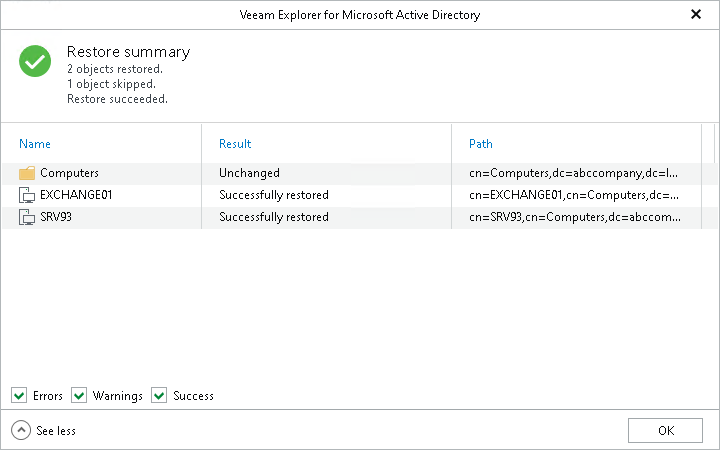
Task: Click the Computers folder icon
Action: 27,173
